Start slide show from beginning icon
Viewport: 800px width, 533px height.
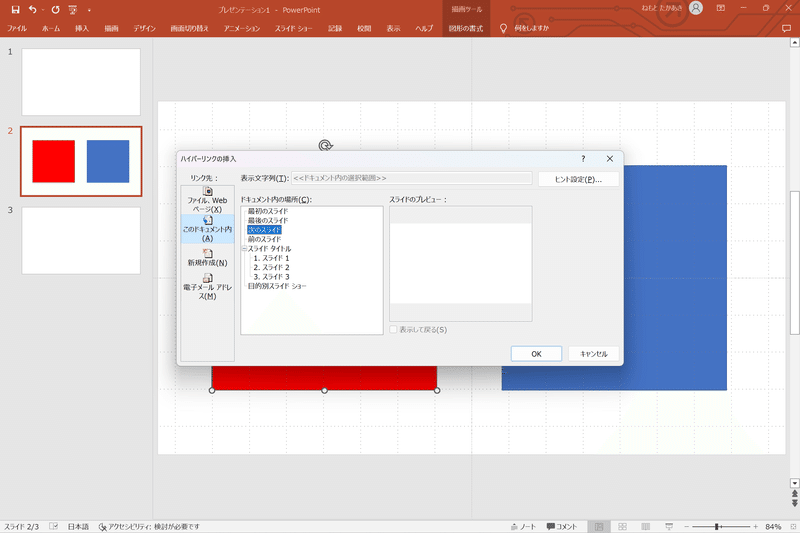tap(72, 10)
